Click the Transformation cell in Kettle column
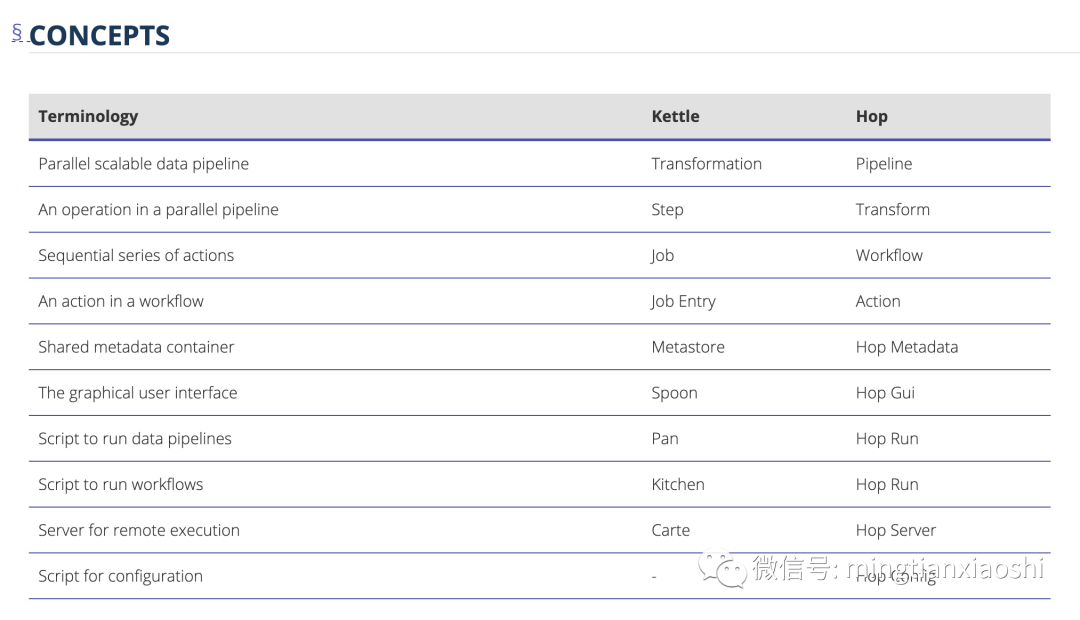Screen dimensions: 1080x620 tap(706, 164)
